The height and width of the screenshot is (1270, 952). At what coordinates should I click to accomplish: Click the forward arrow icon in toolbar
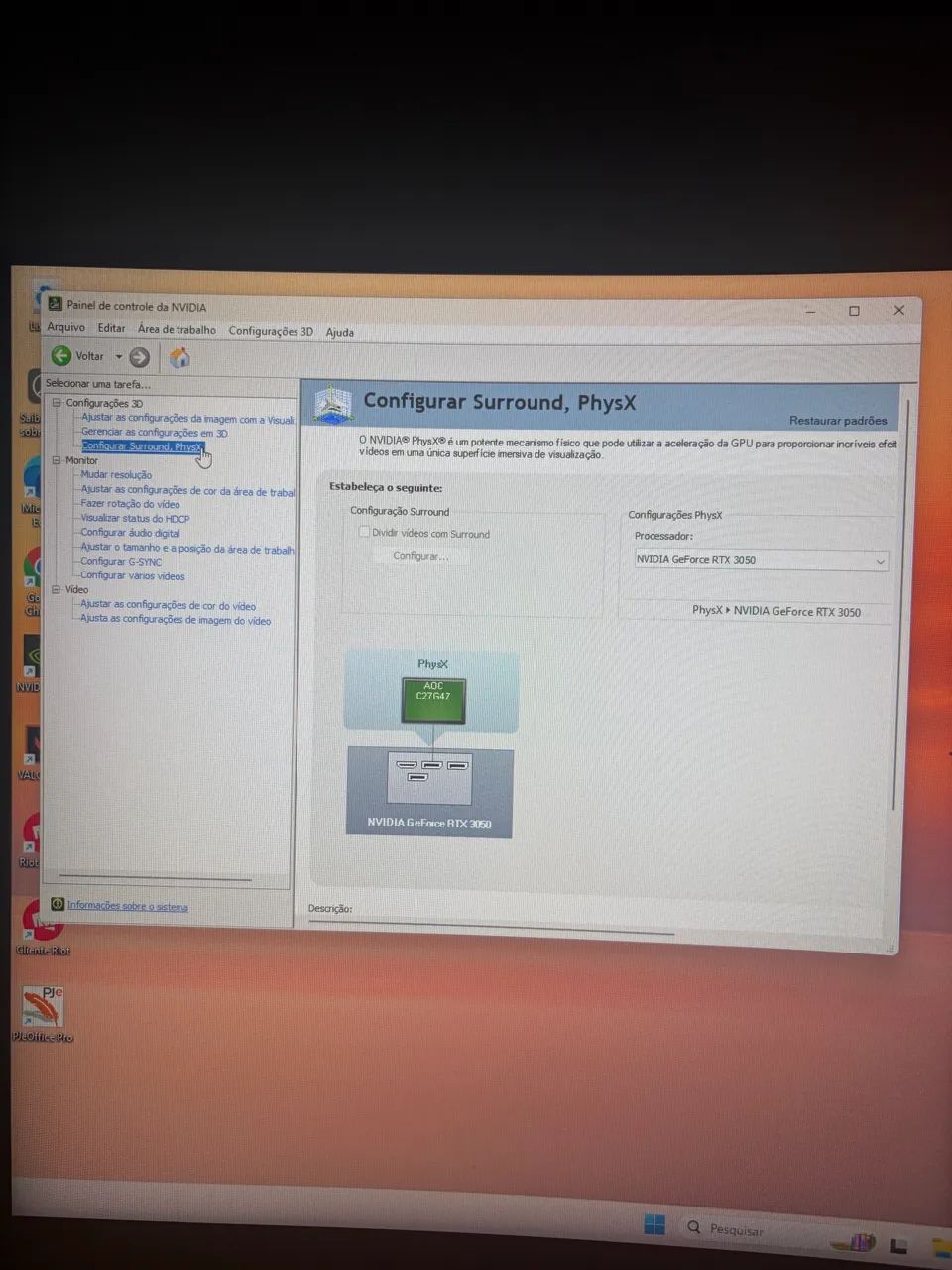(x=140, y=357)
